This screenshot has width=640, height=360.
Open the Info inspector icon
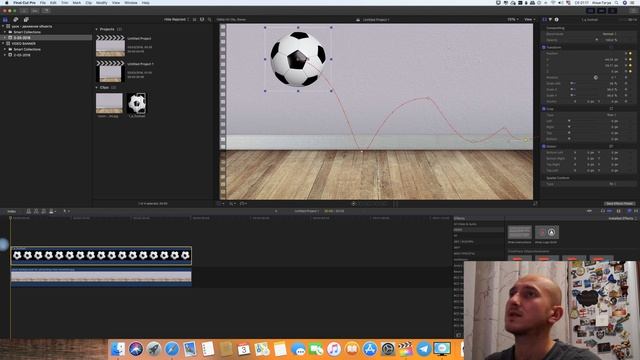[x=556, y=19]
